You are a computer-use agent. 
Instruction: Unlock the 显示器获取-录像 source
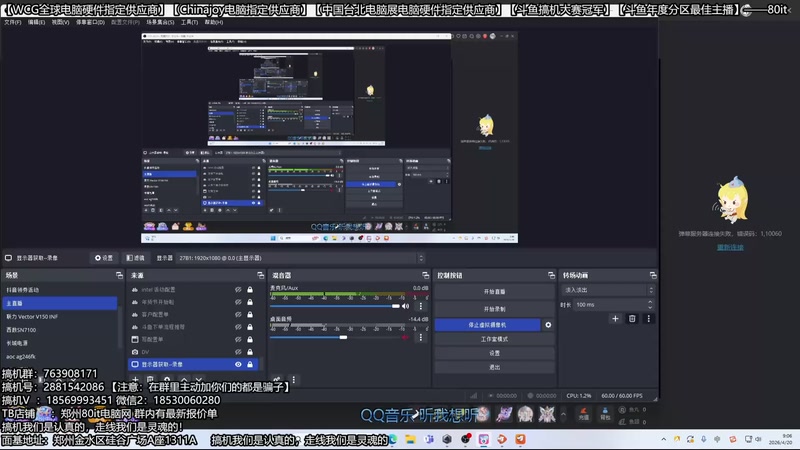click(x=250, y=364)
